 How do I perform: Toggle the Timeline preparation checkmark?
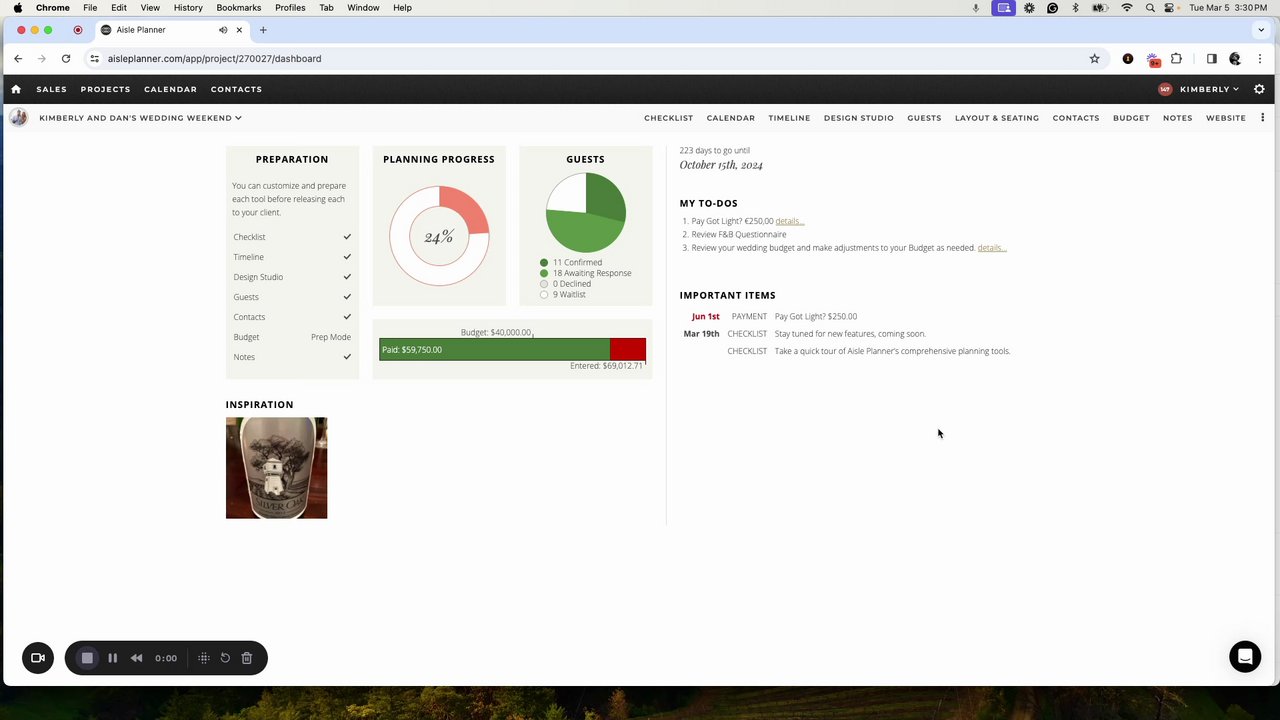(x=347, y=257)
